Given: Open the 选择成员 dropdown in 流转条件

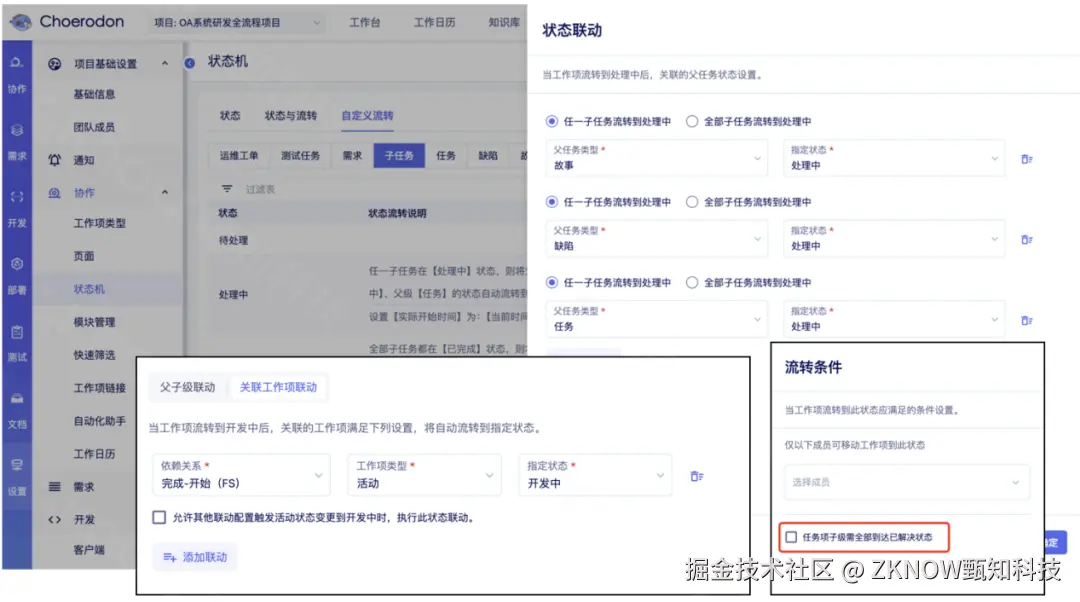Looking at the screenshot, I should [906, 481].
